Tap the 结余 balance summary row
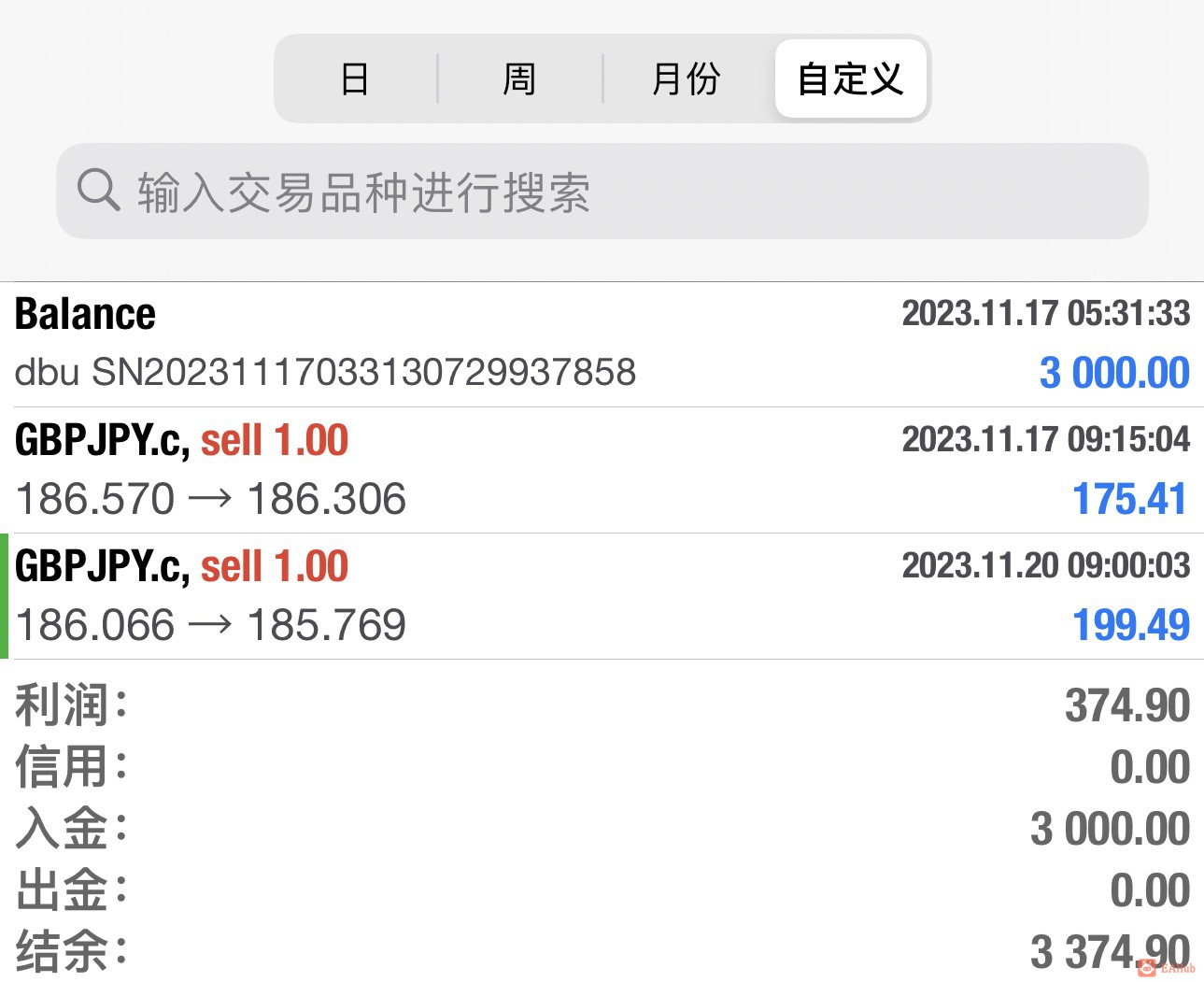This screenshot has height=982, width=1204. coord(602,952)
